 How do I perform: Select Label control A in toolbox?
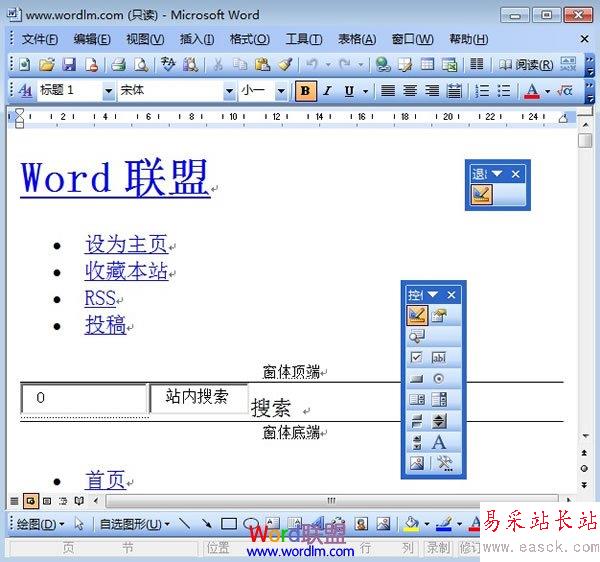click(439, 442)
